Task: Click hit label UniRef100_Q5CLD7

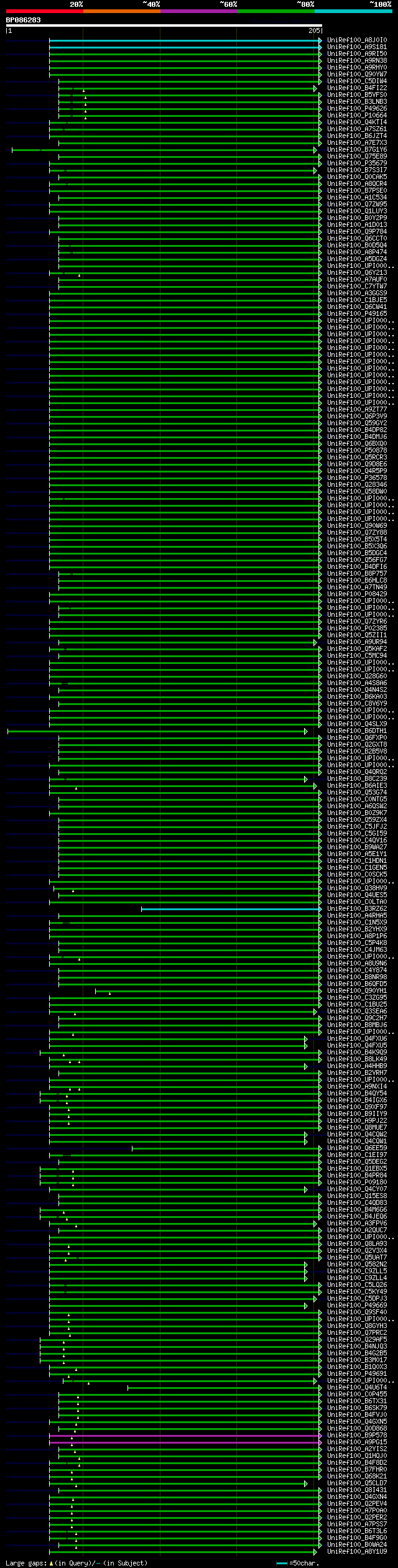Action: 357,1483
